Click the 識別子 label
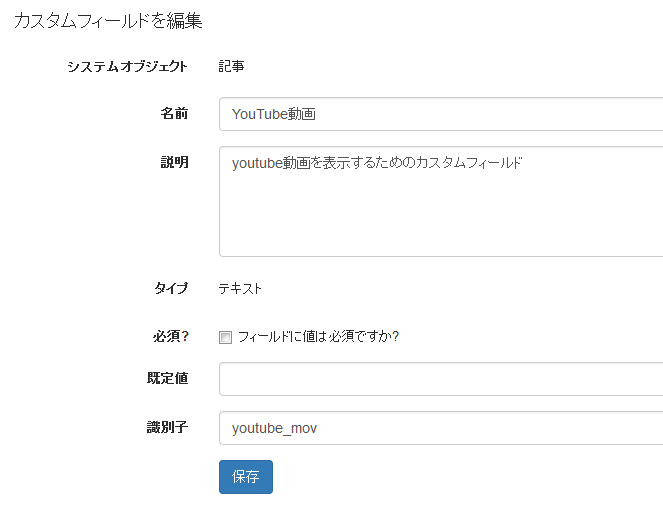 tap(167, 427)
